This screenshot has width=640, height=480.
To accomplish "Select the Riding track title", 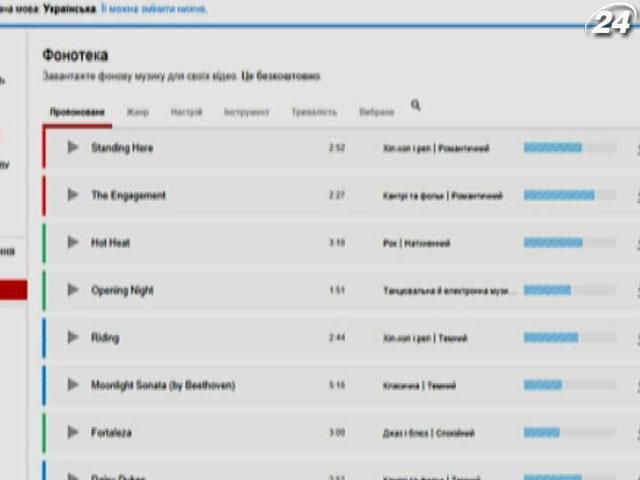I will pyautogui.click(x=105, y=338).
